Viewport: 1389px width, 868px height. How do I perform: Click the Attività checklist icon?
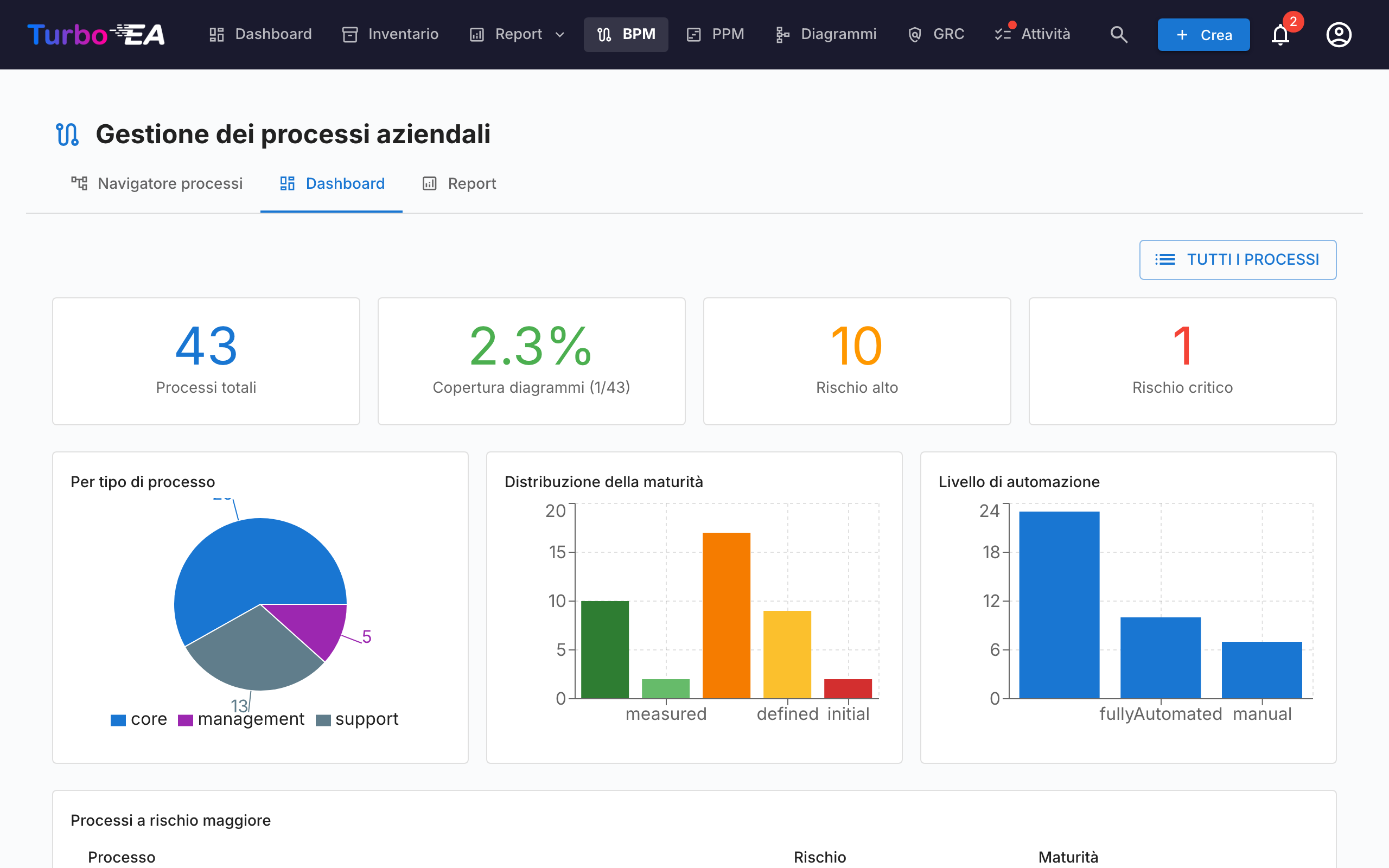(1002, 34)
